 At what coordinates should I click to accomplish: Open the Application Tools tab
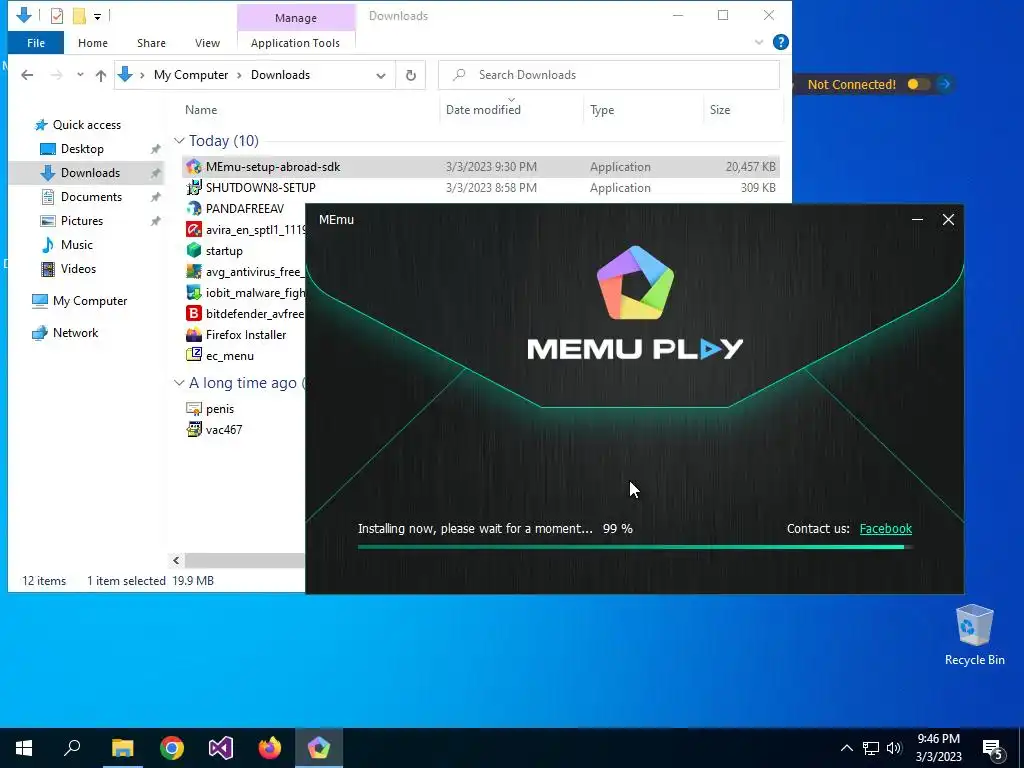click(295, 43)
